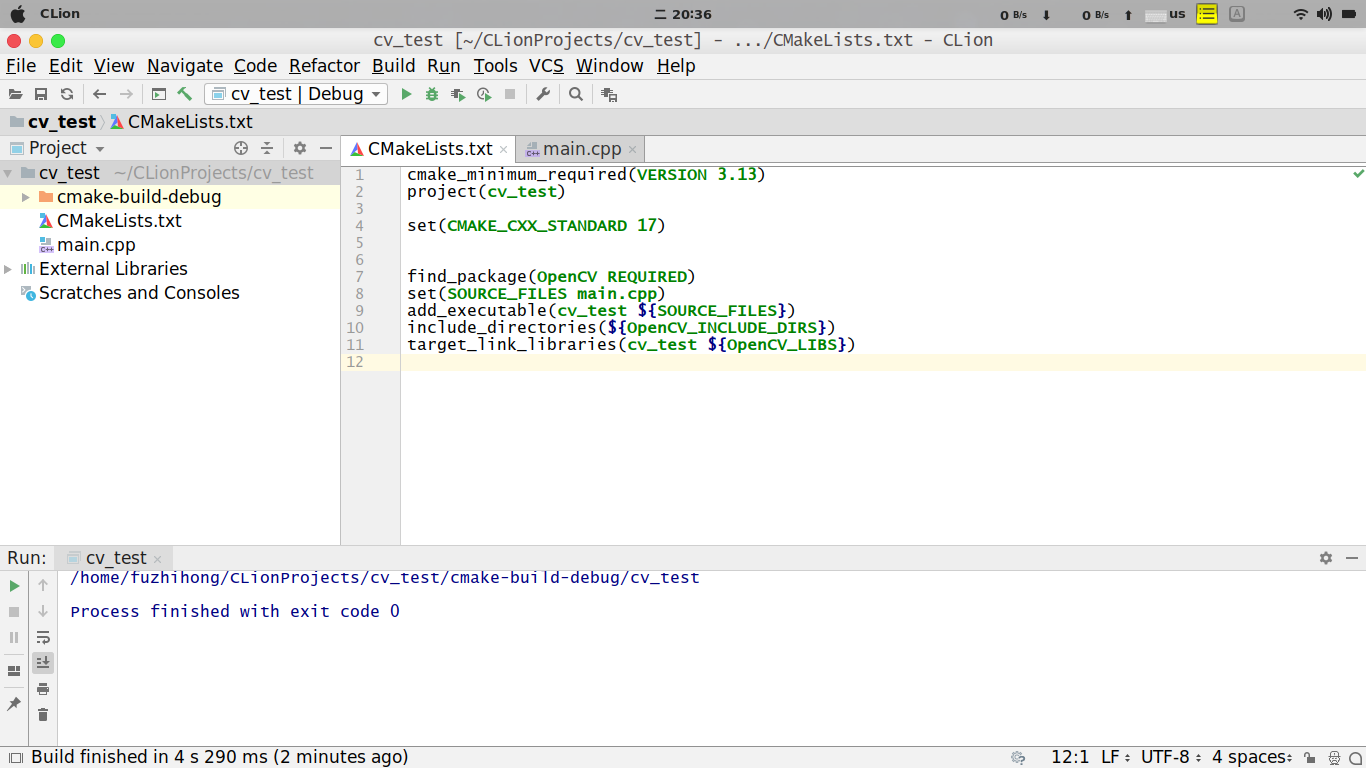Click the print icon in Run panel
The width and height of the screenshot is (1366, 768).
tap(43, 689)
